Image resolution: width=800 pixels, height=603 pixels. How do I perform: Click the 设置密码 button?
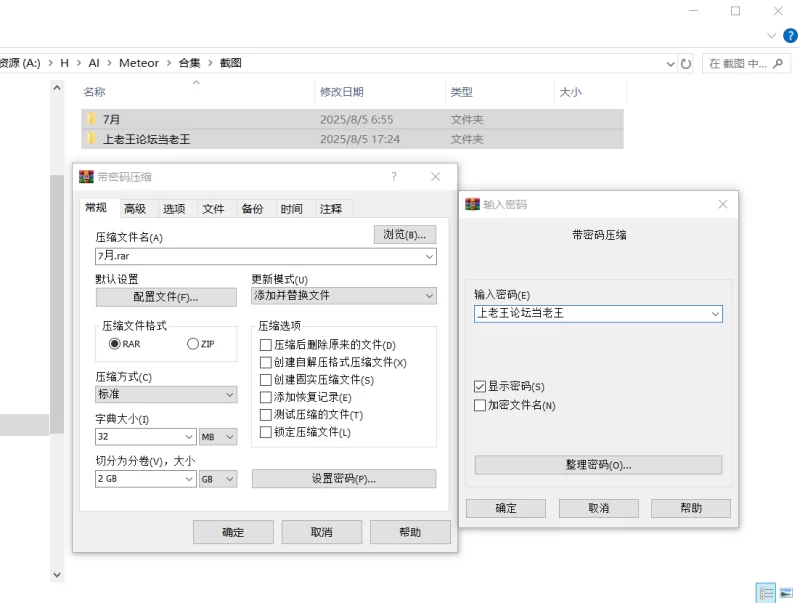(344, 479)
